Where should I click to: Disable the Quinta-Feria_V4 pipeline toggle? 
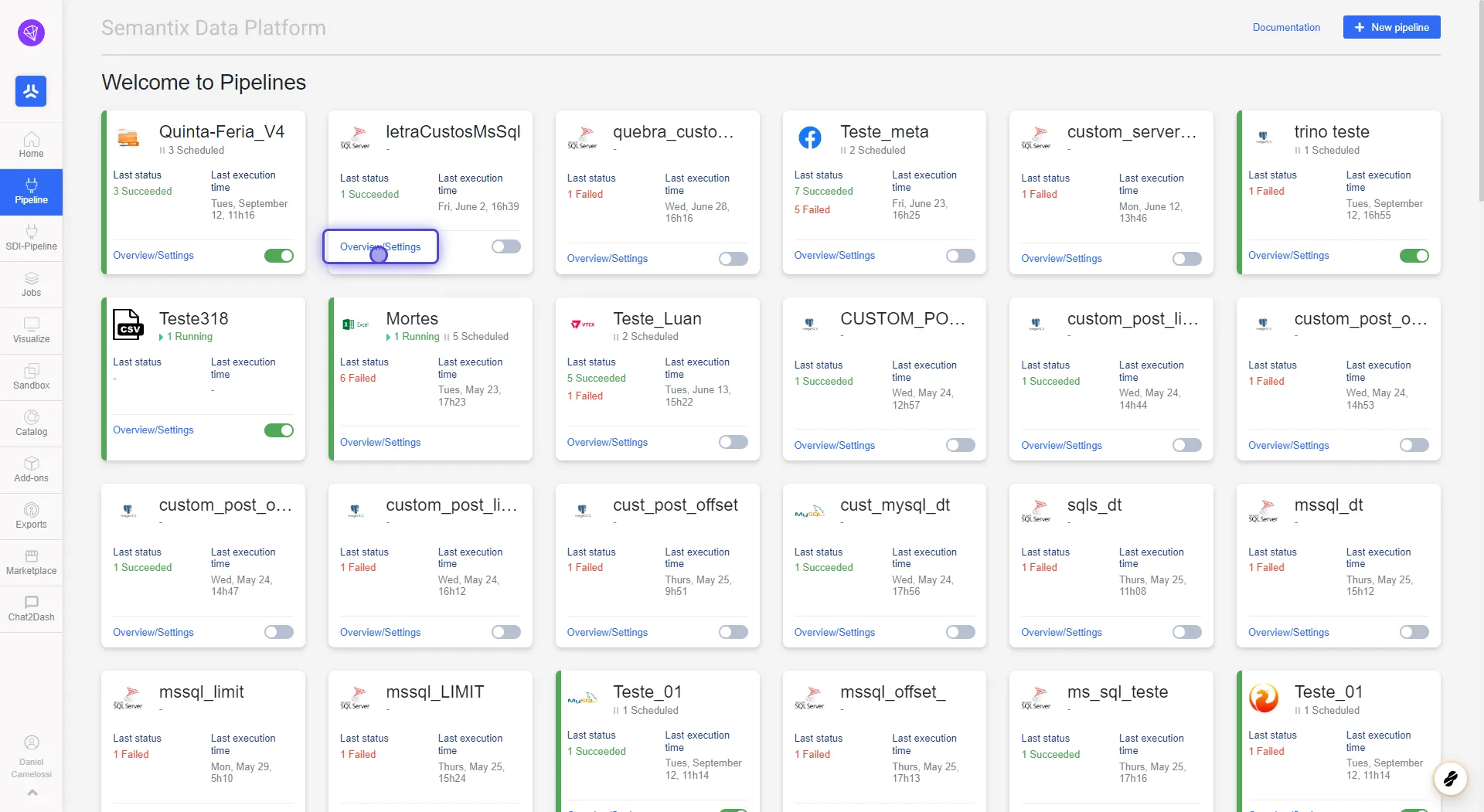(279, 256)
